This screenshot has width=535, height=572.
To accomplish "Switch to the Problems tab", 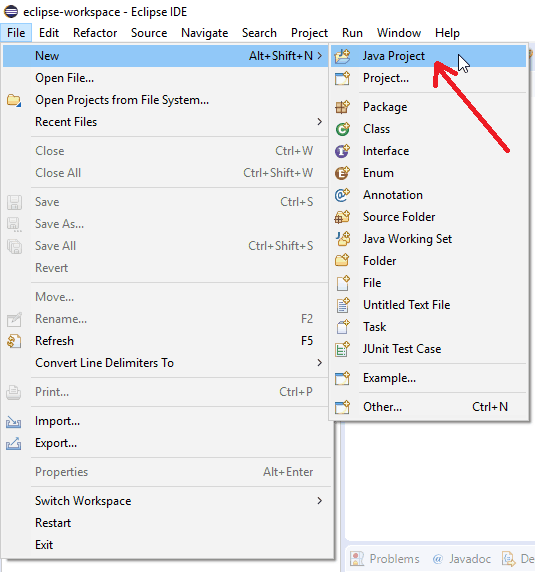I will pyautogui.click(x=385, y=559).
